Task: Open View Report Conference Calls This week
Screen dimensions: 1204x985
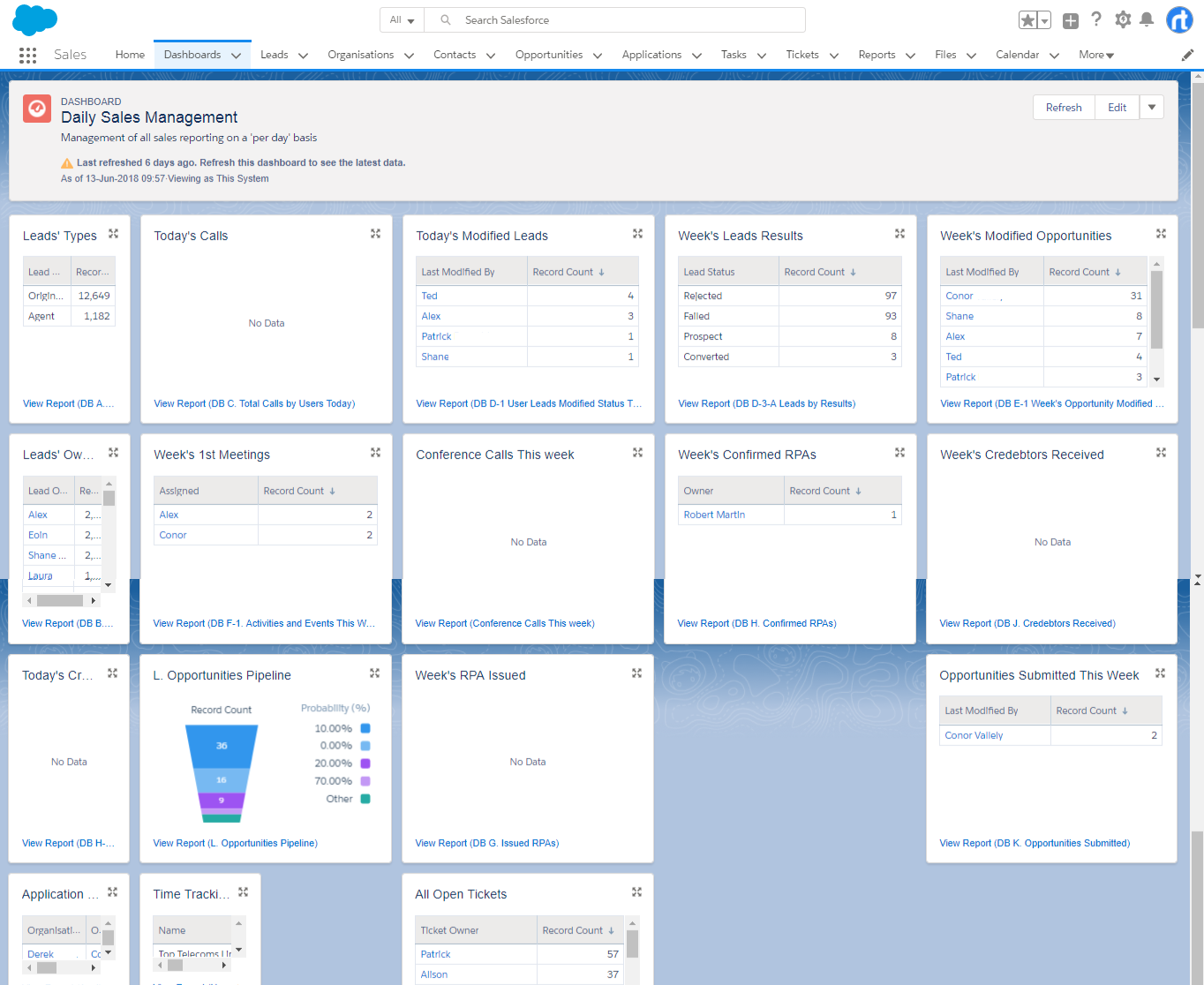Action: 504,623
